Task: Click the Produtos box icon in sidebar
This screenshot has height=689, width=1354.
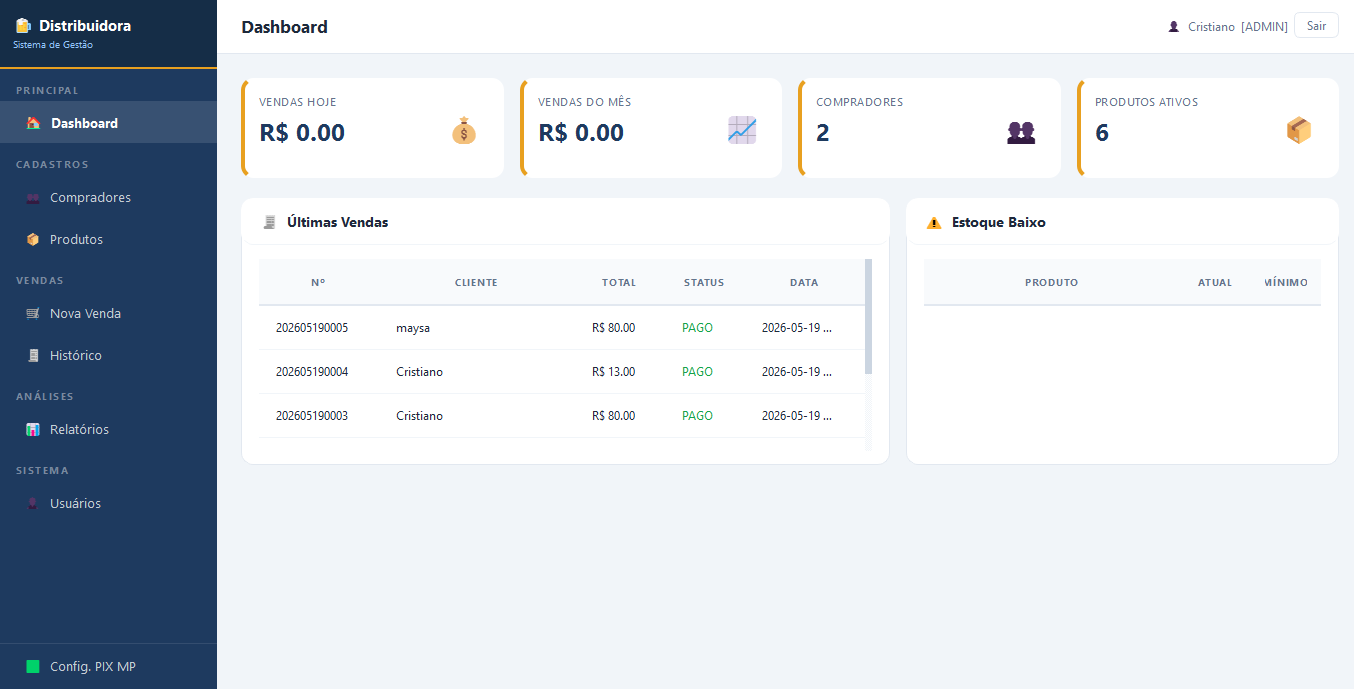Action: tap(33, 240)
